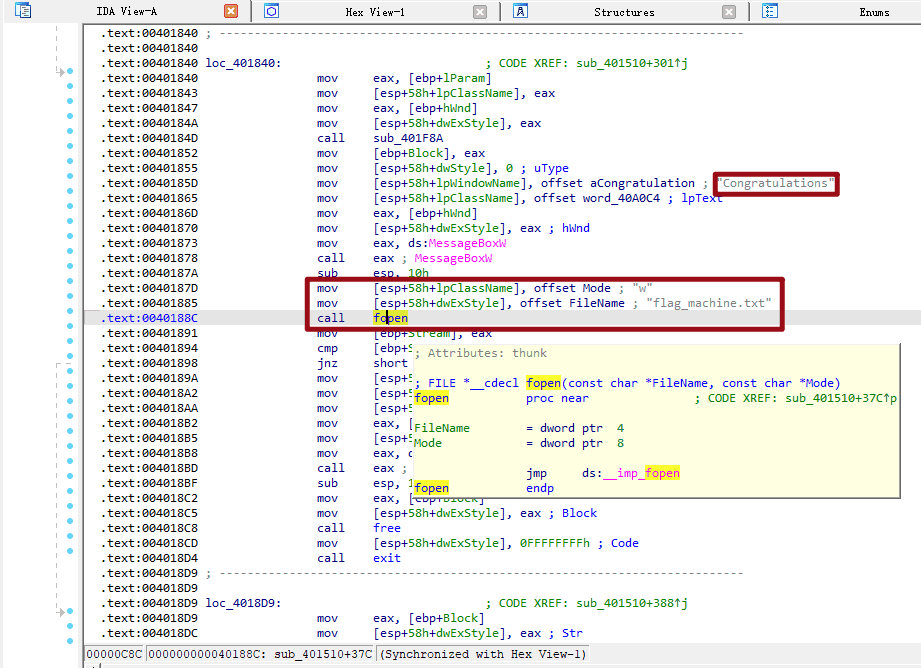Click loc_4018D9 label
The image size is (921, 668).
(x=243, y=603)
